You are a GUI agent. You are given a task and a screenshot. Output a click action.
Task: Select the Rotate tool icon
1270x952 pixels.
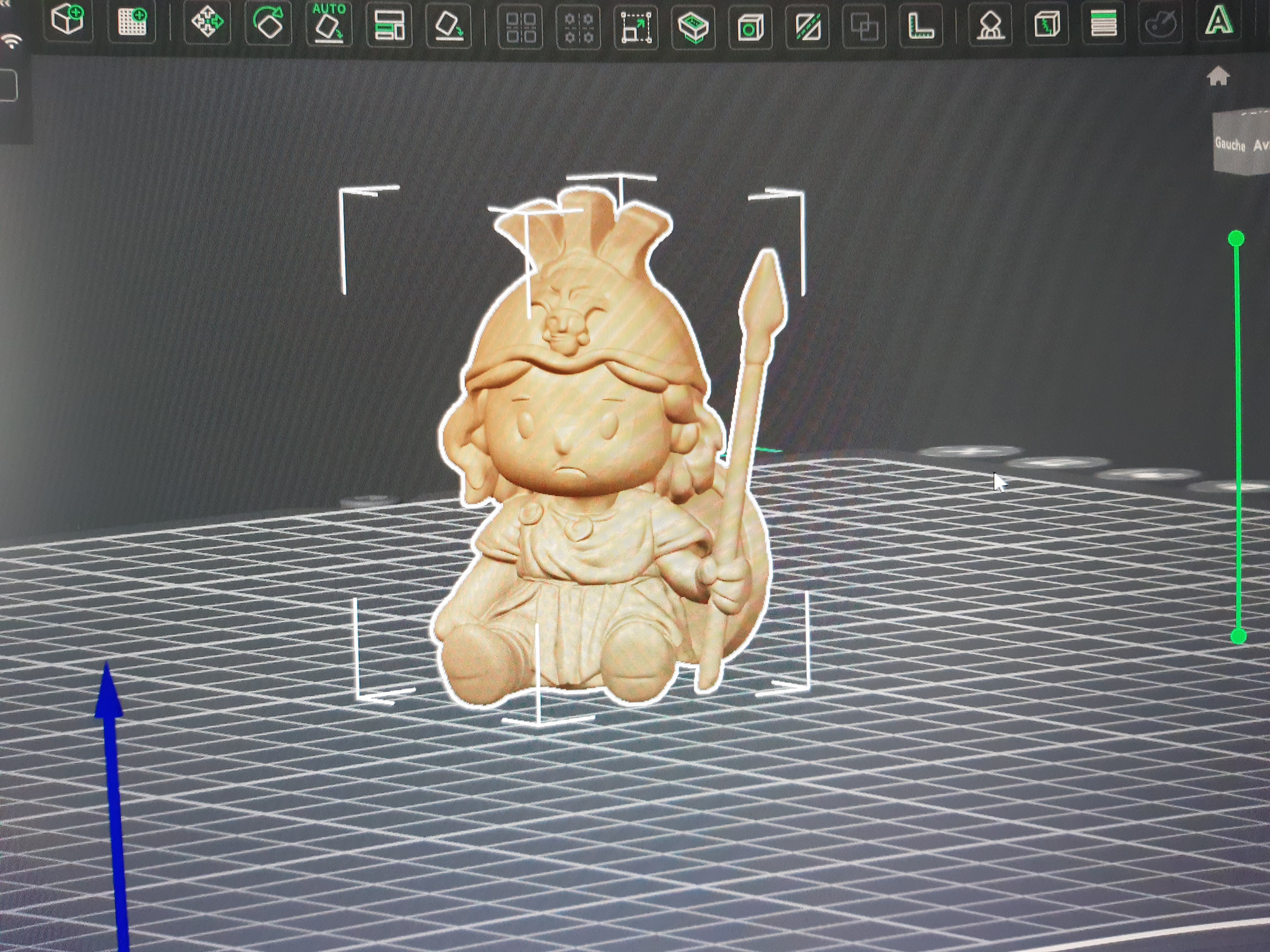[x=268, y=23]
